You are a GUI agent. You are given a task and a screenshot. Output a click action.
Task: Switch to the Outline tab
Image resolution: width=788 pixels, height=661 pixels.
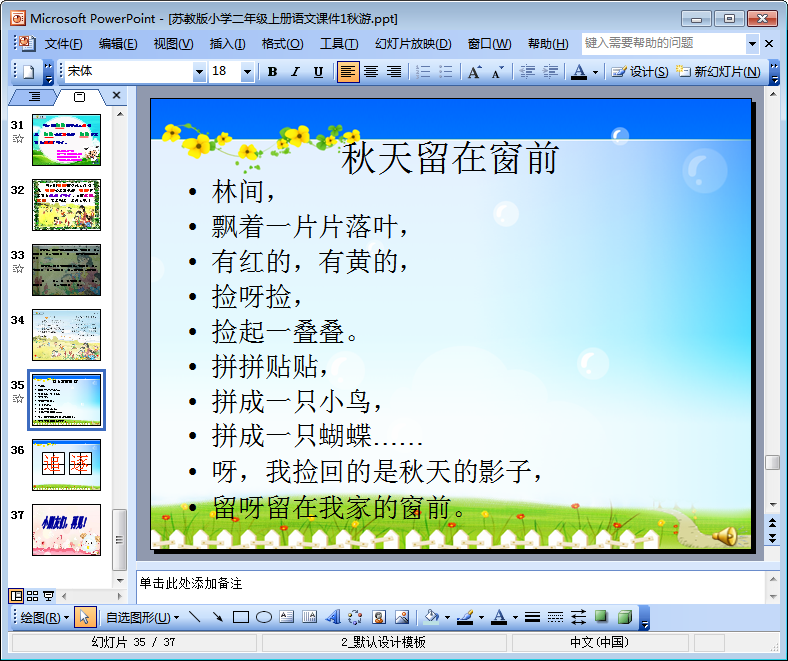tap(34, 97)
